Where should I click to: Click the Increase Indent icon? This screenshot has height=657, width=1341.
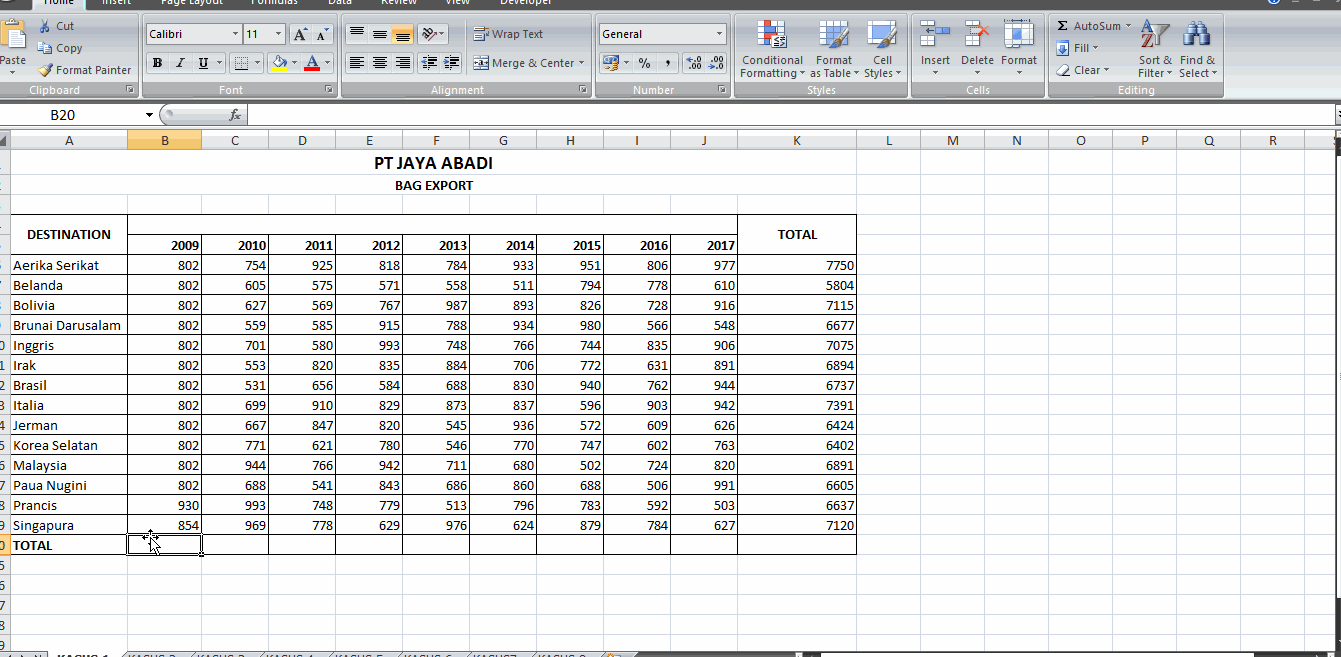pos(451,63)
